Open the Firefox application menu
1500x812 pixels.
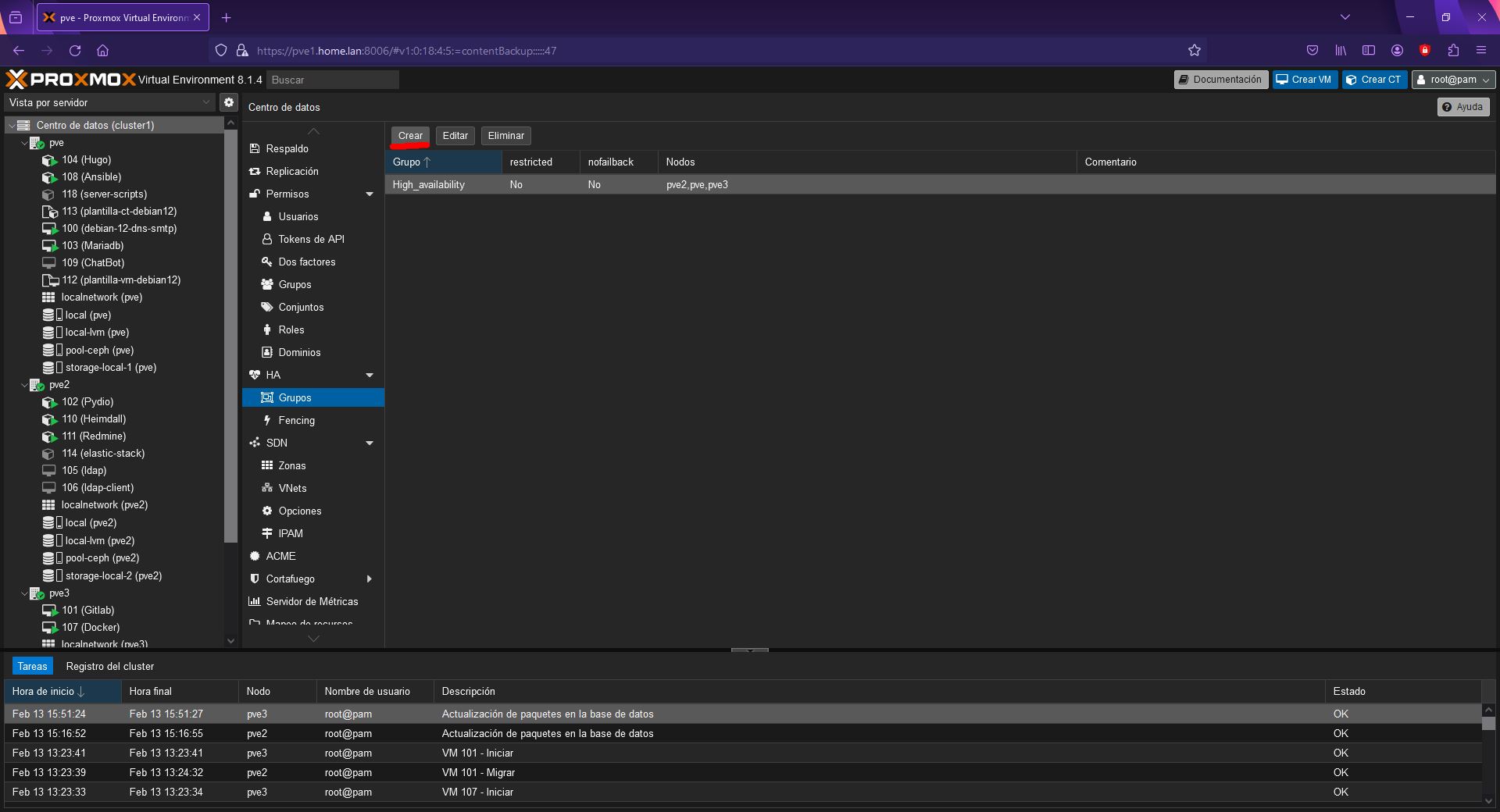[x=1480, y=51]
